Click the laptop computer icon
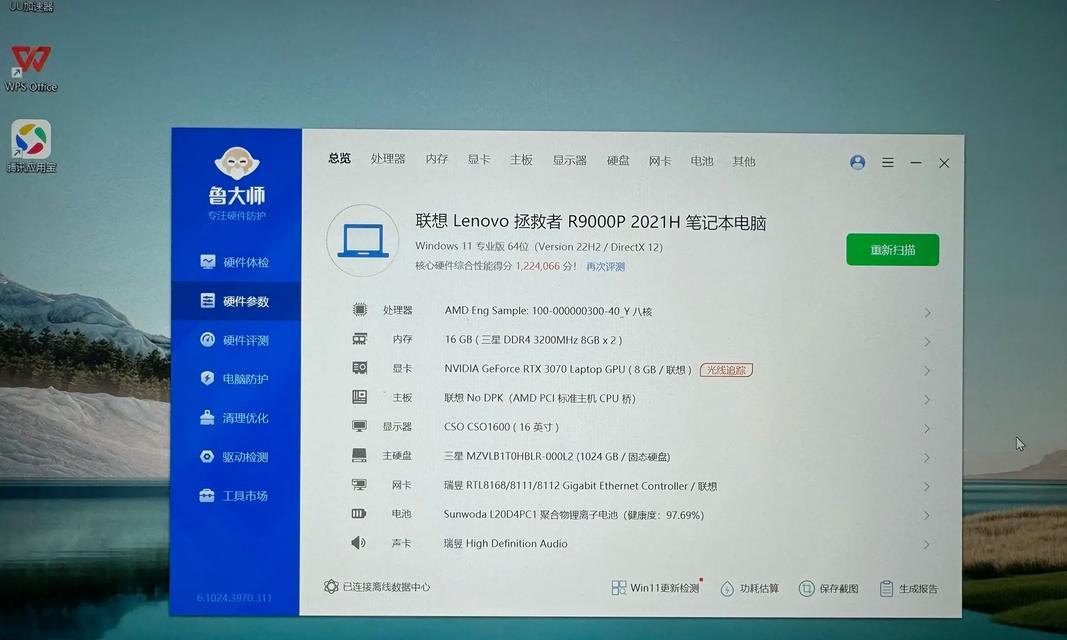Screen dimensions: 1067x640 pyautogui.click(x=363, y=241)
